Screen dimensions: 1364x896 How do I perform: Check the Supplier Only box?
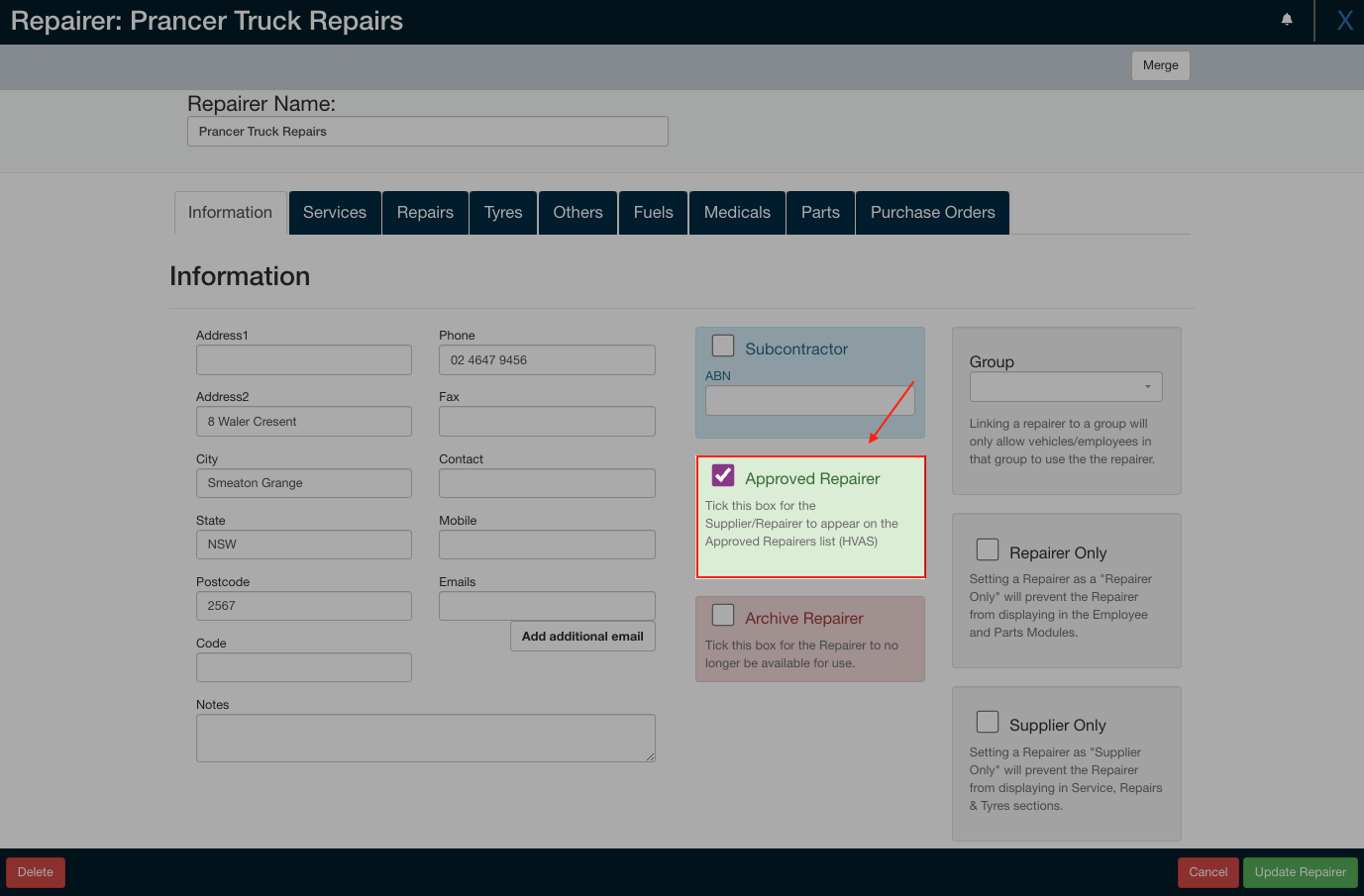point(987,721)
